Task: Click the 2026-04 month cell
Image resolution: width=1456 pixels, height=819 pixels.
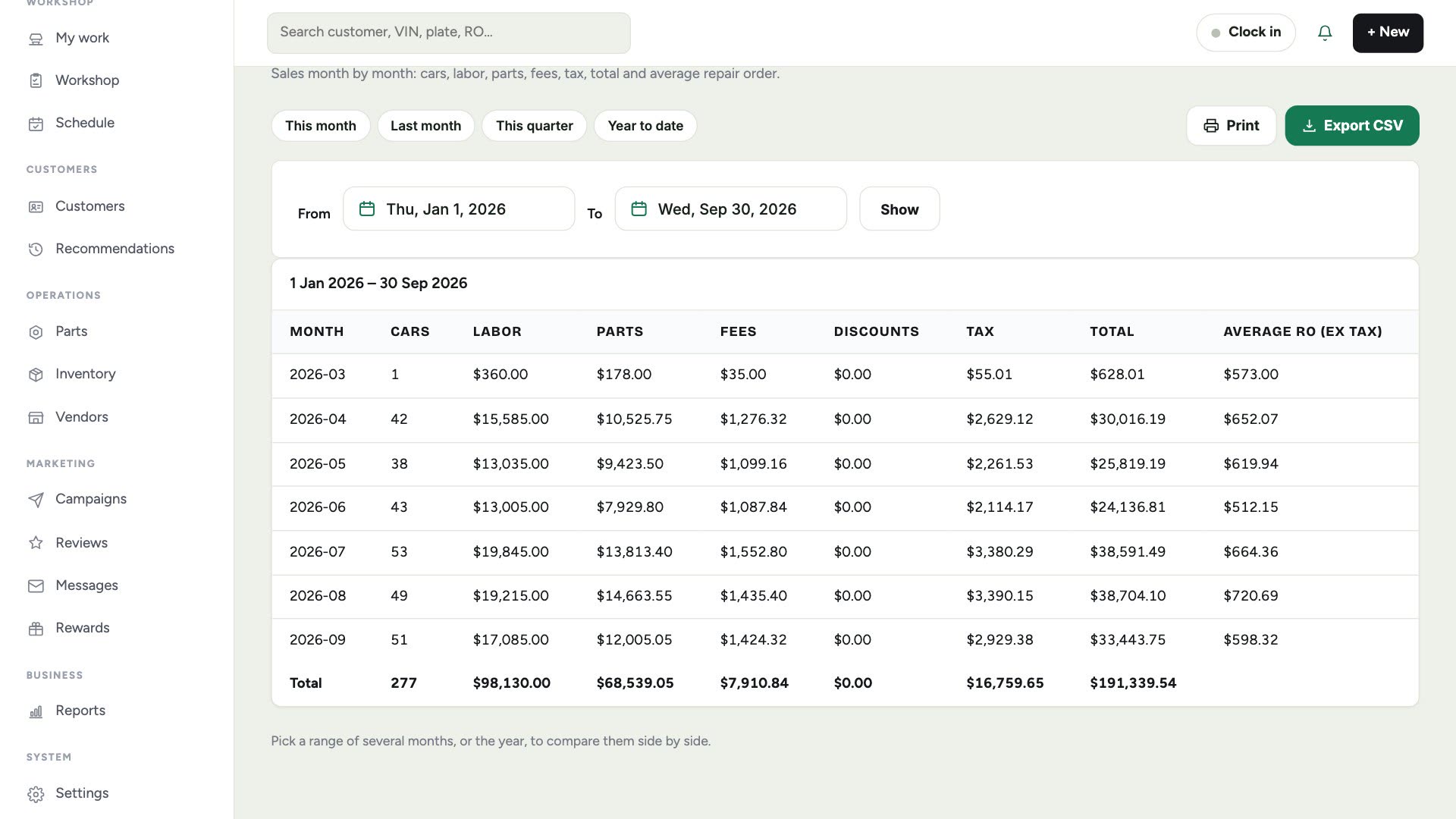Action: pos(318,419)
